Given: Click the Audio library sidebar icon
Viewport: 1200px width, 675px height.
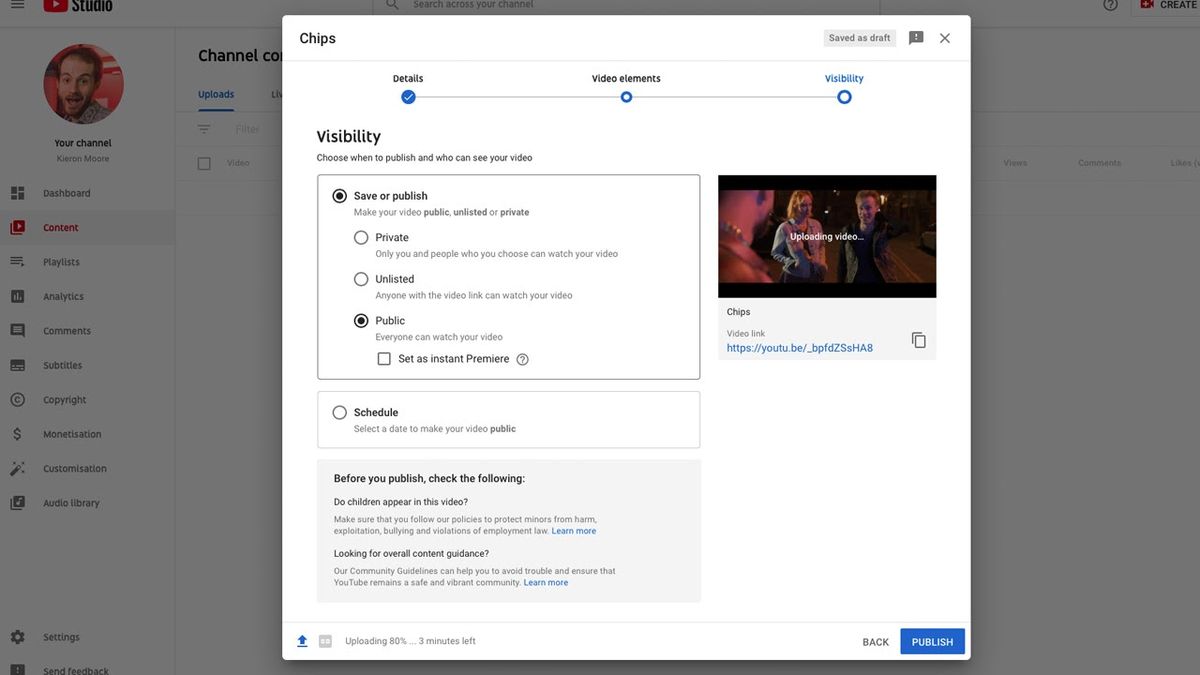Looking at the screenshot, I should click(x=16, y=502).
